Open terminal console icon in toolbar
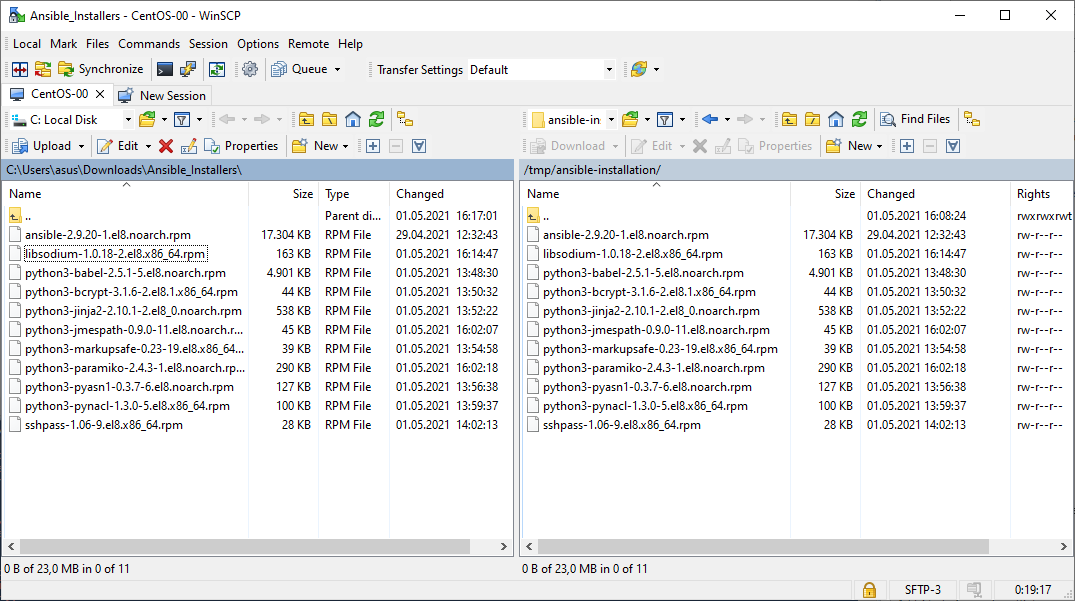The width and height of the screenshot is (1075, 601). click(x=165, y=69)
